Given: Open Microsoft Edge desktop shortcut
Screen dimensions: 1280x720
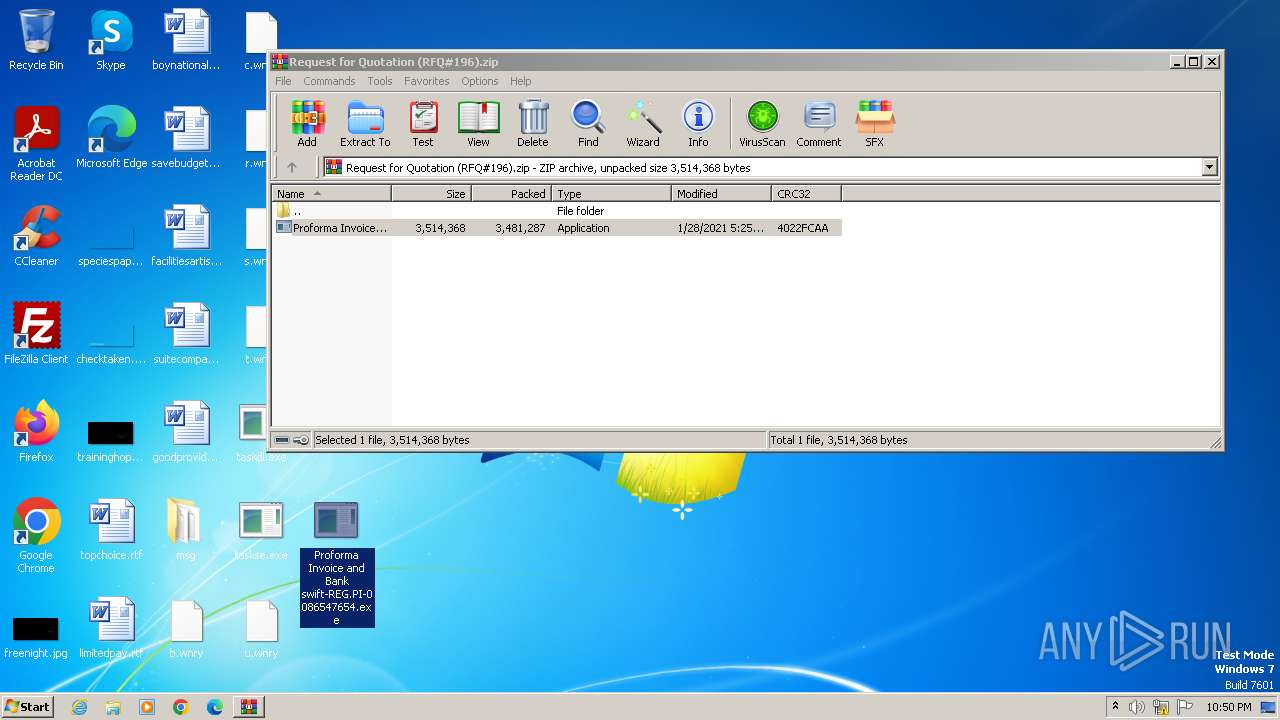Looking at the screenshot, I should [x=111, y=138].
